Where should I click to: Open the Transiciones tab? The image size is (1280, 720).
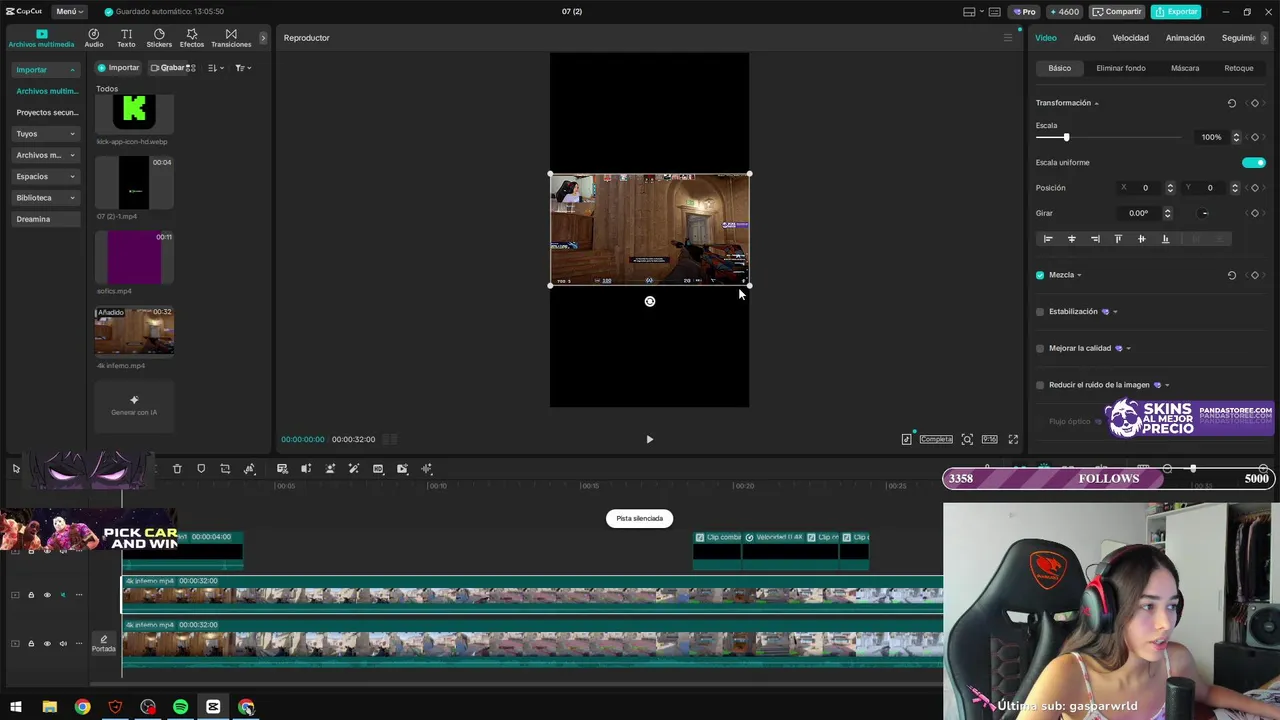pos(231,38)
